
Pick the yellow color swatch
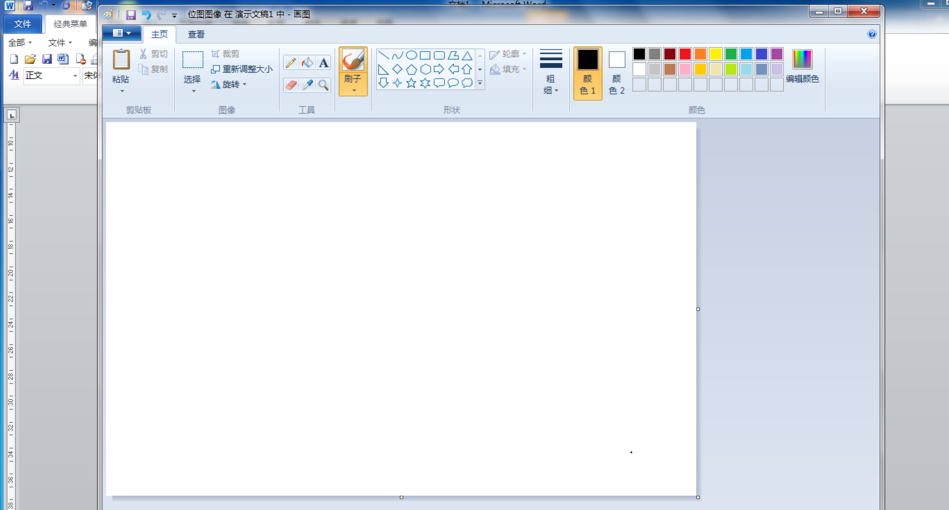click(x=716, y=54)
